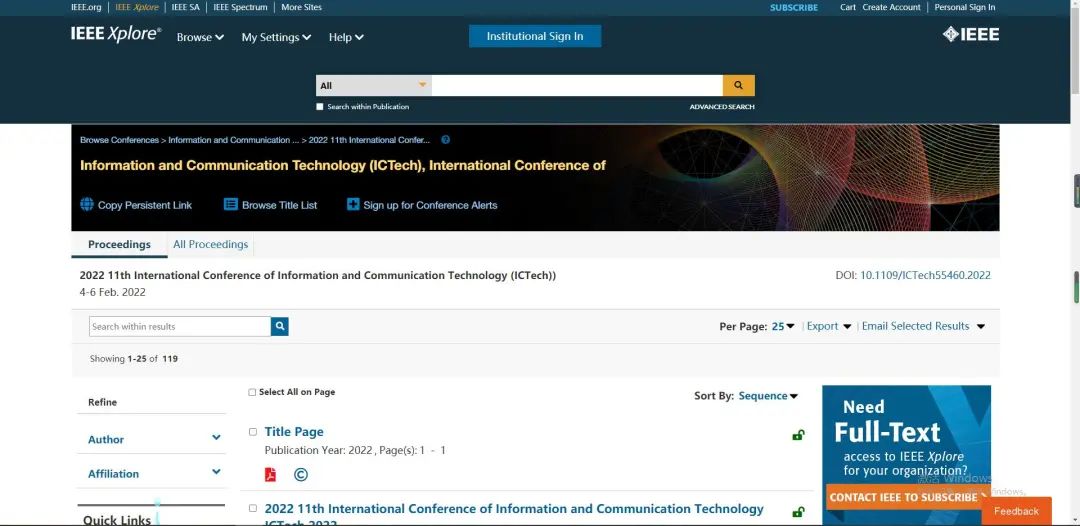Click the Feedback button
1080x526 pixels.
(1017, 511)
